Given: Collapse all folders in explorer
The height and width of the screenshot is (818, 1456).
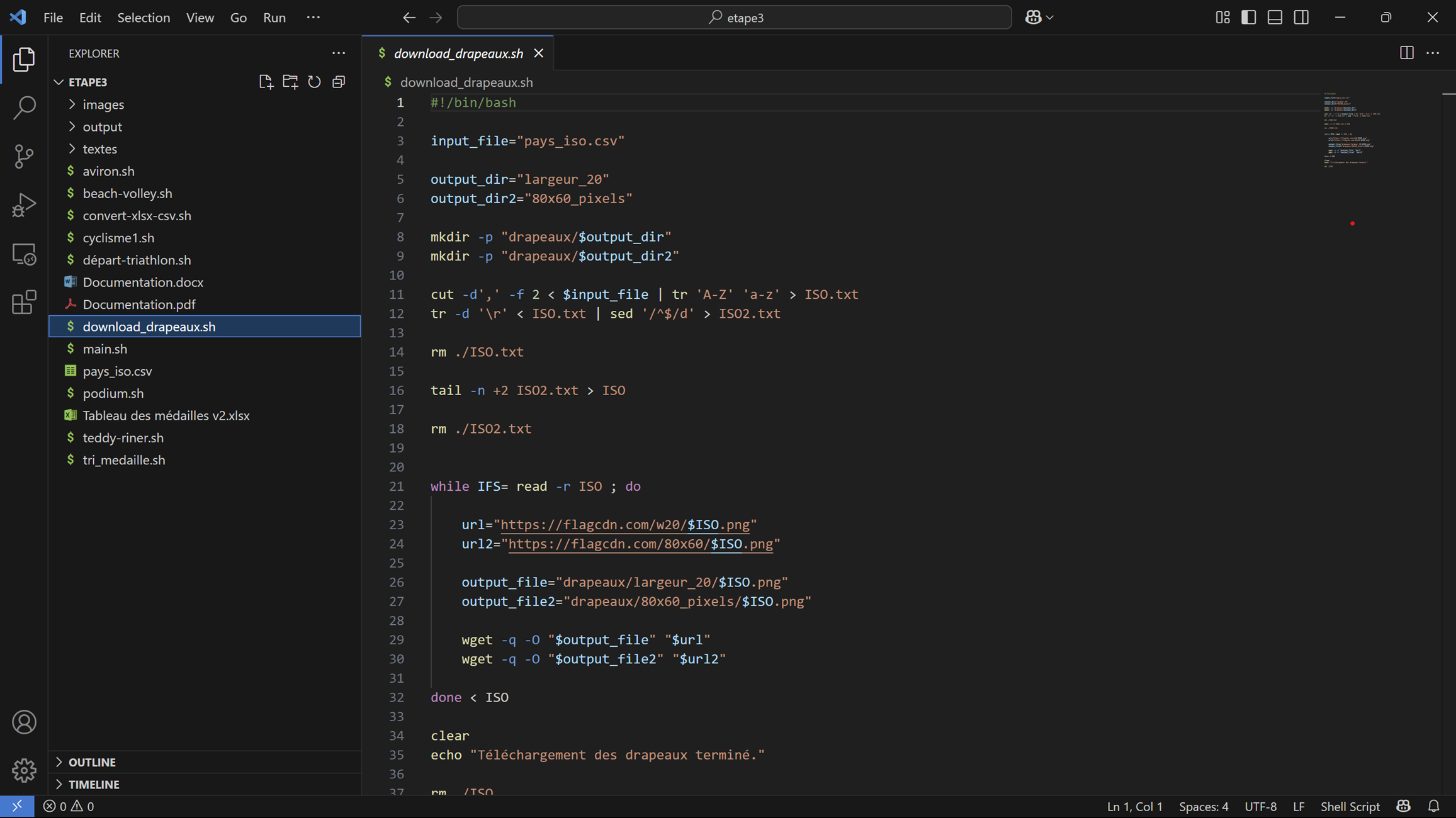Looking at the screenshot, I should pyautogui.click(x=339, y=82).
